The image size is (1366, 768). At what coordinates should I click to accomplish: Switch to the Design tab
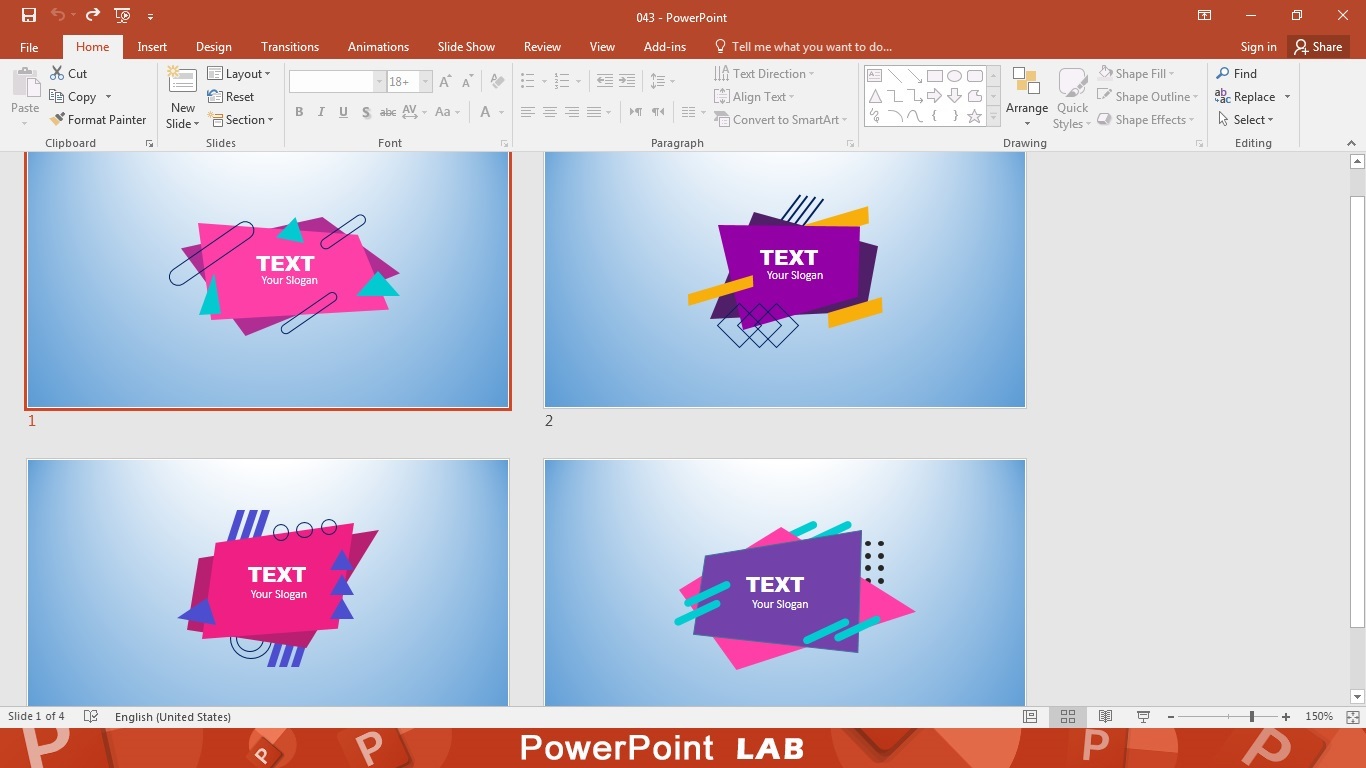pos(213,47)
